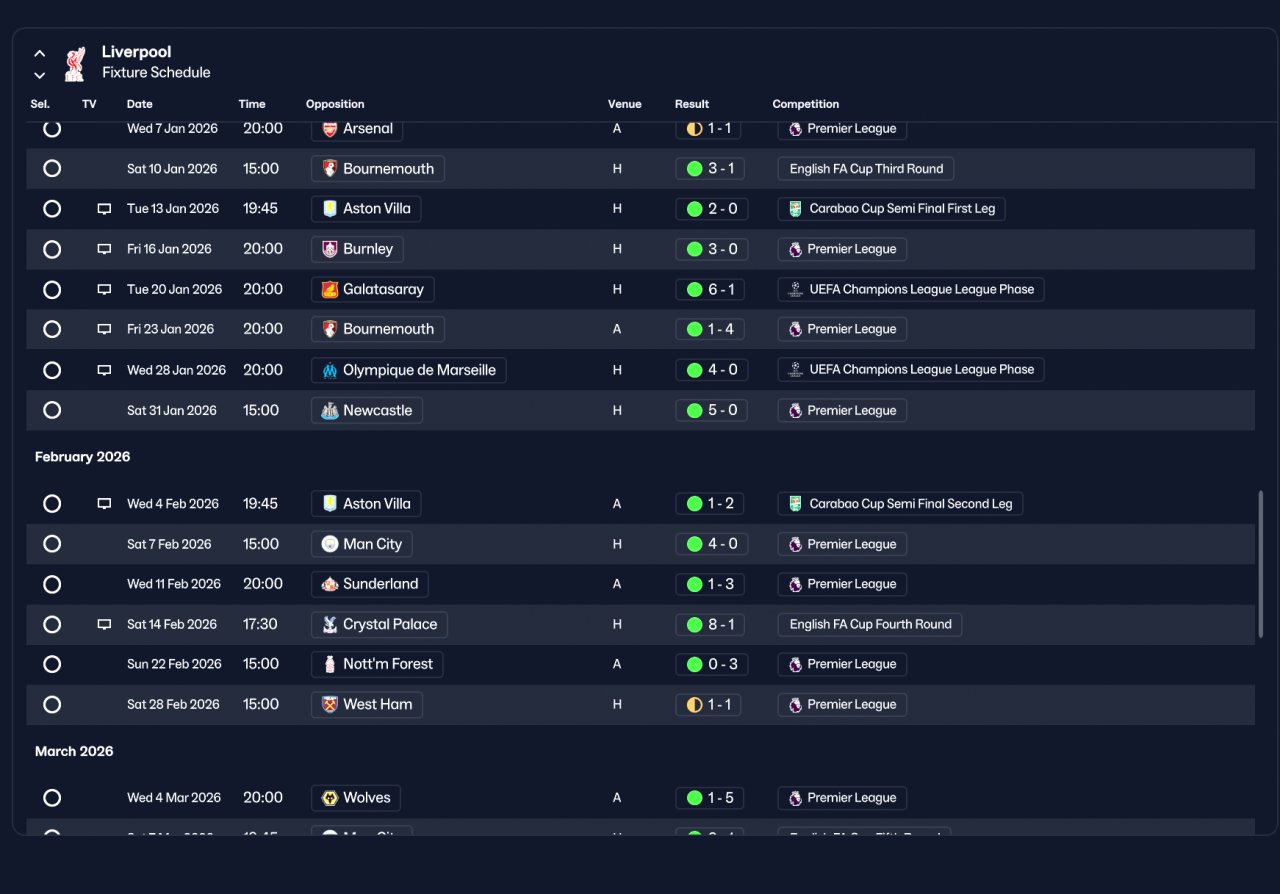Click the 17:30 kick-off time
Image resolution: width=1280 pixels, height=894 pixels.
tap(260, 624)
